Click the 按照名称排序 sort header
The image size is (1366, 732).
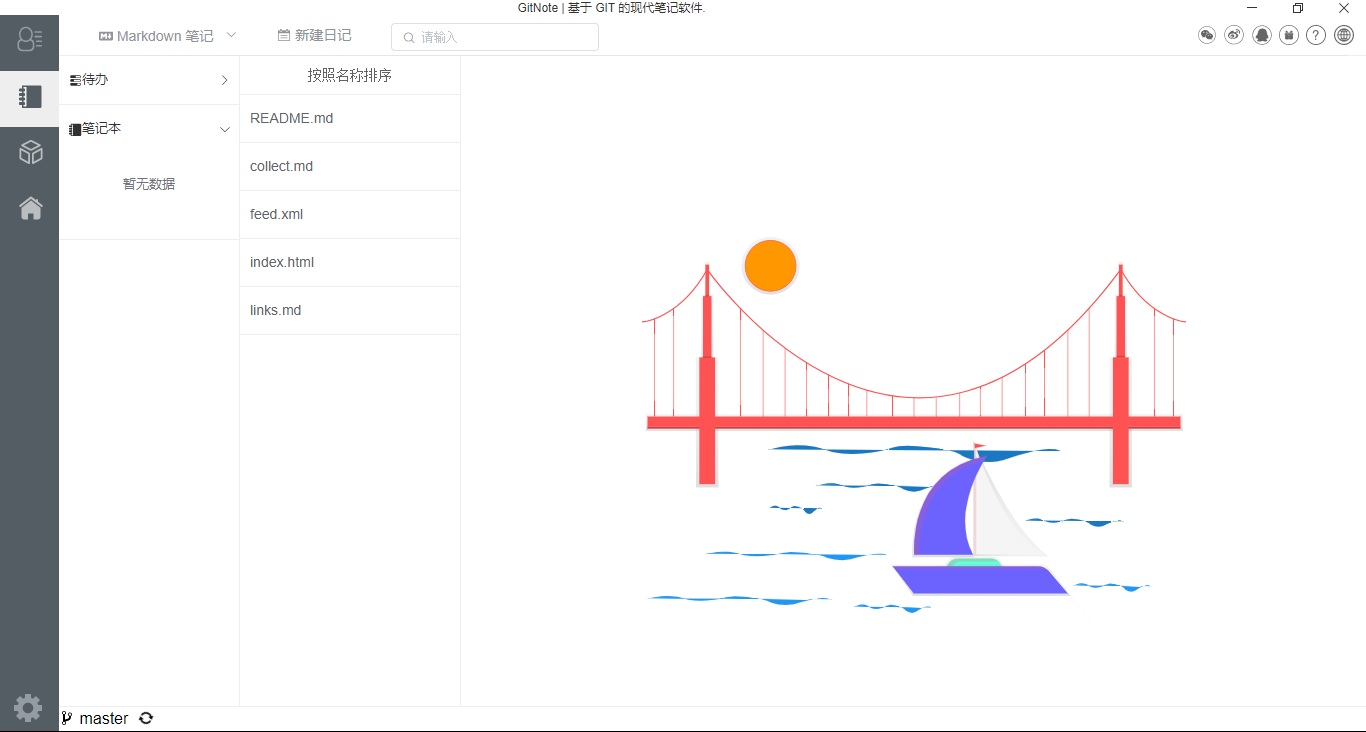click(350, 75)
